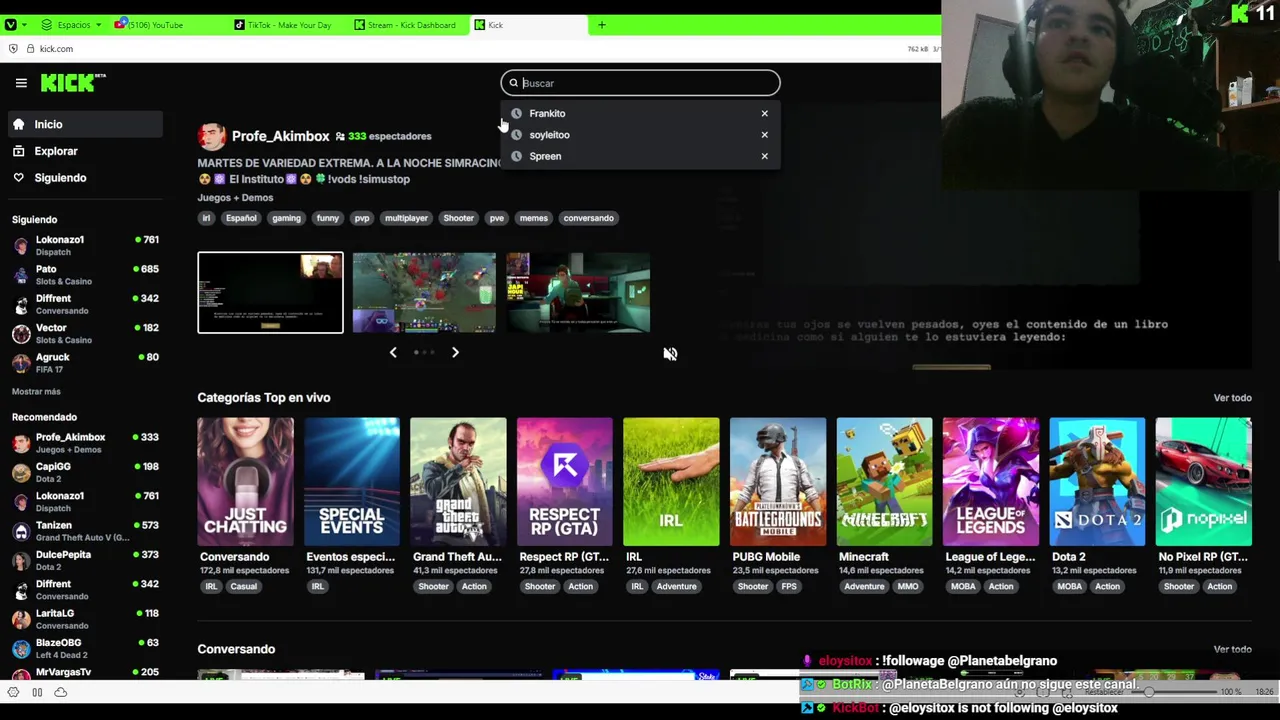Open LaritaLG recommended channel
The width and height of the screenshot is (1280, 720).
point(85,619)
